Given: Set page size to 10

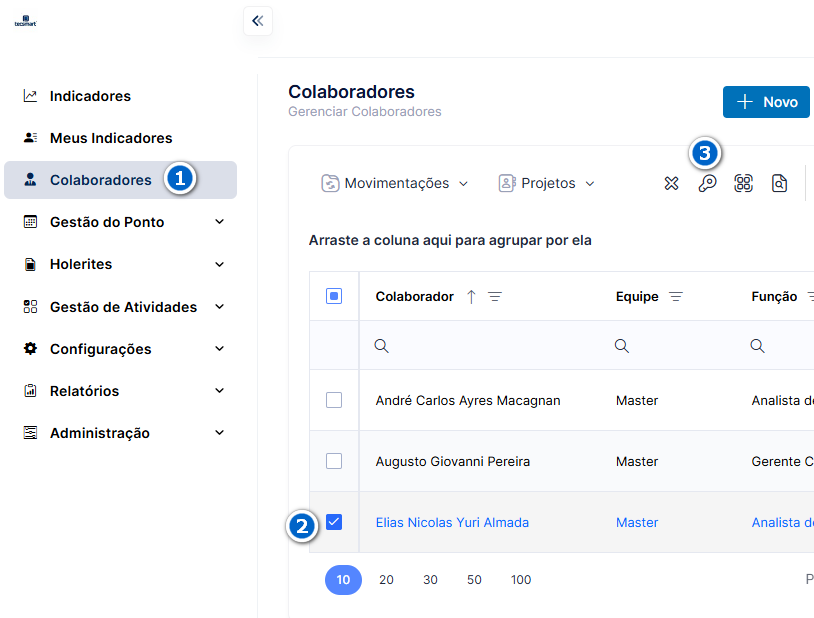Looking at the screenshot, I should [343, 580].
